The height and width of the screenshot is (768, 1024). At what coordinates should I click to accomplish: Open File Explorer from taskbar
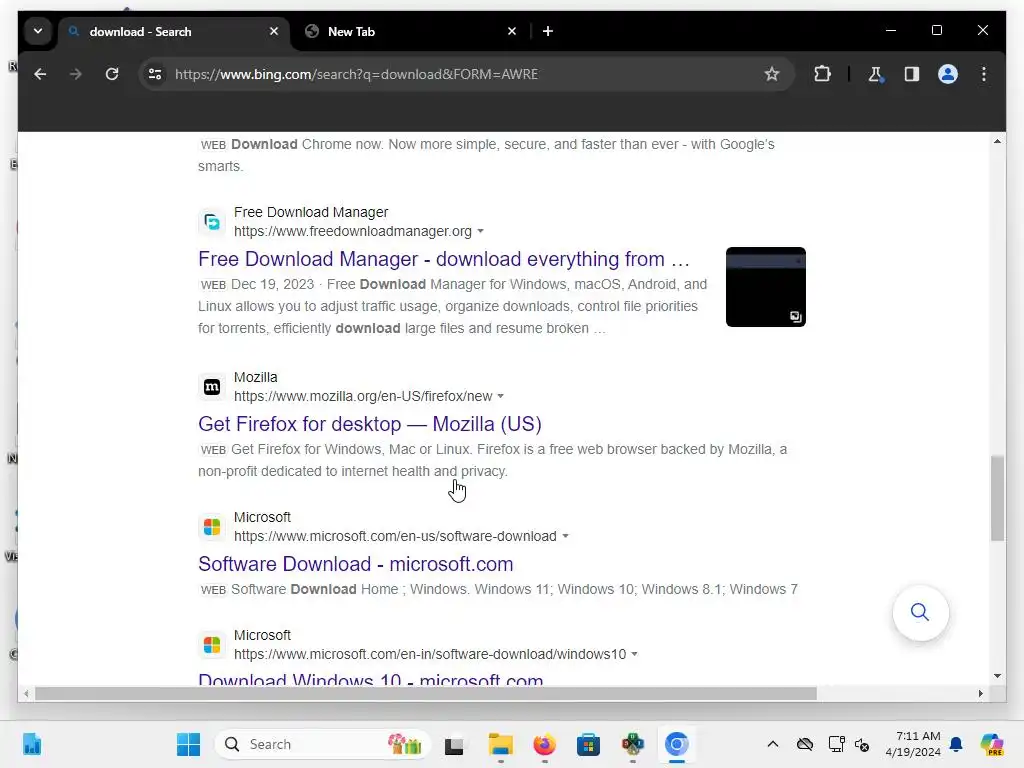(x=501, y=744)
